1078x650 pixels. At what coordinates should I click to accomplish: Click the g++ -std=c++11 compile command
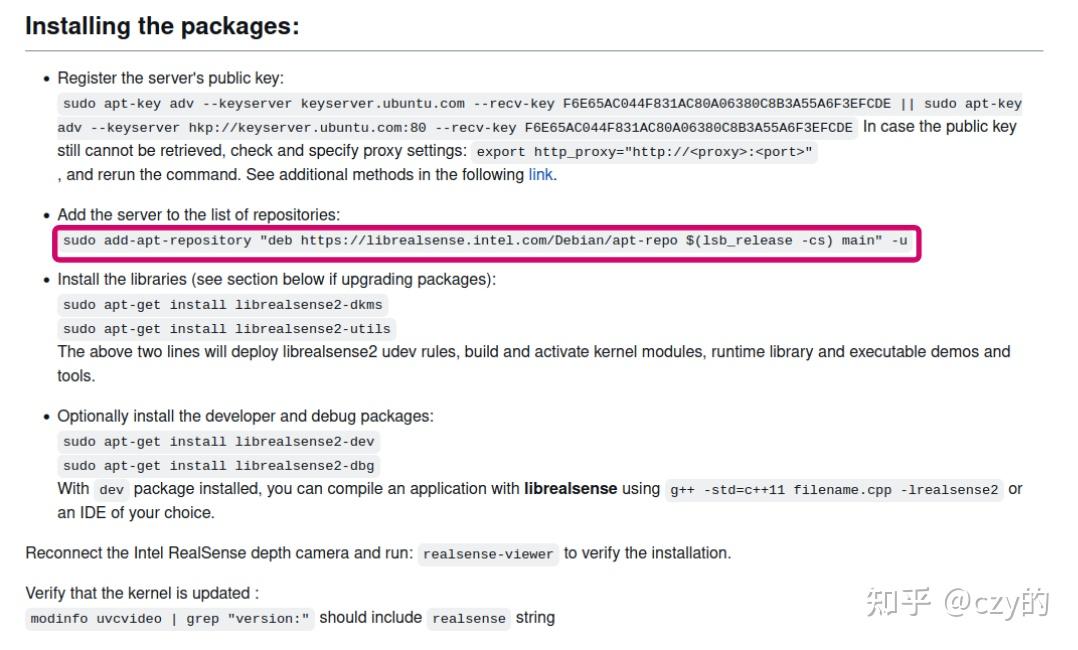pyautogui.click(x=834, y=490)
